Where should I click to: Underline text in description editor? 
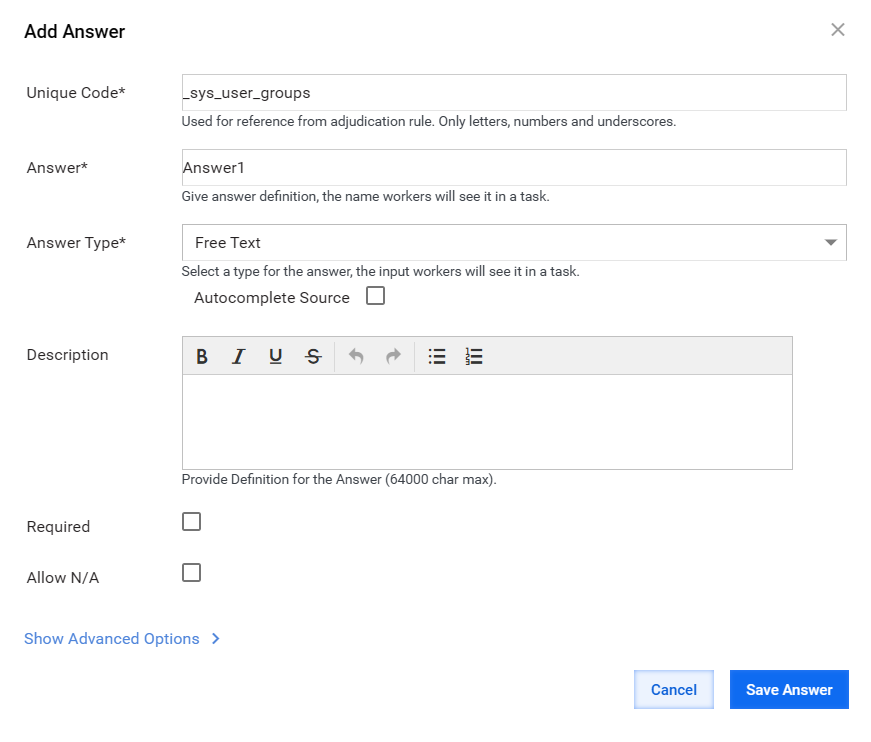point(276,356)
